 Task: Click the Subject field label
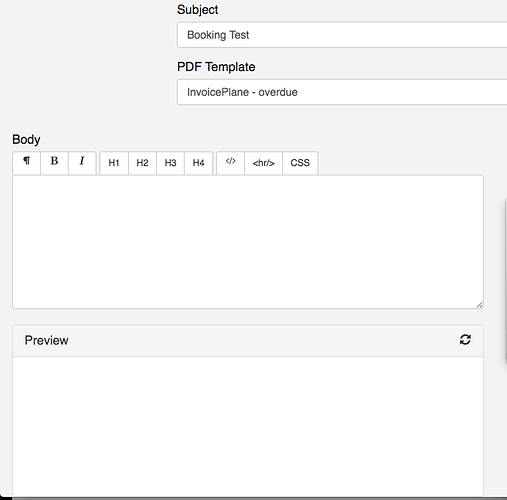point(198,10)
